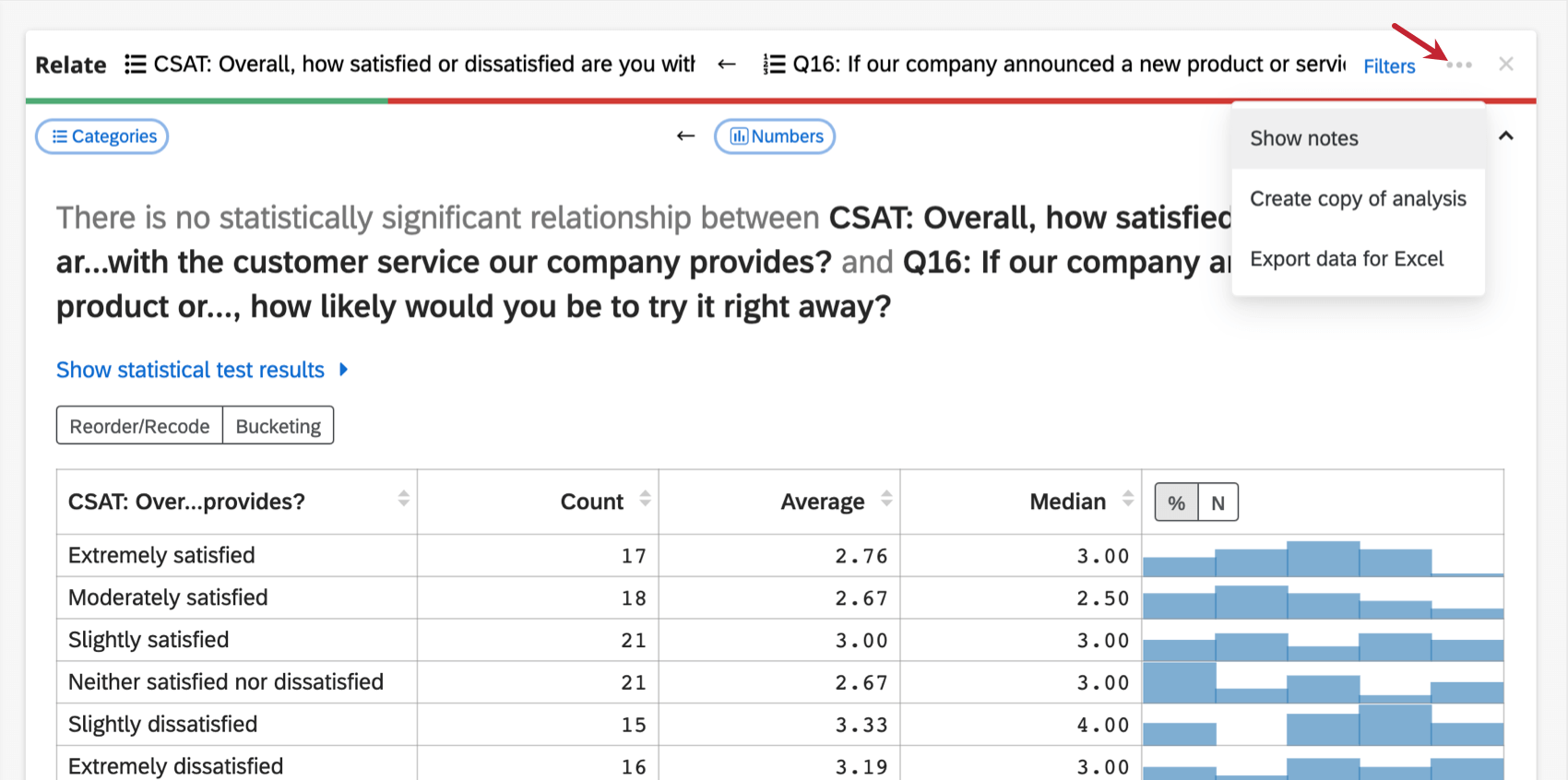Open the three-dots more options menu
1568x780 pixels.
1458,65
